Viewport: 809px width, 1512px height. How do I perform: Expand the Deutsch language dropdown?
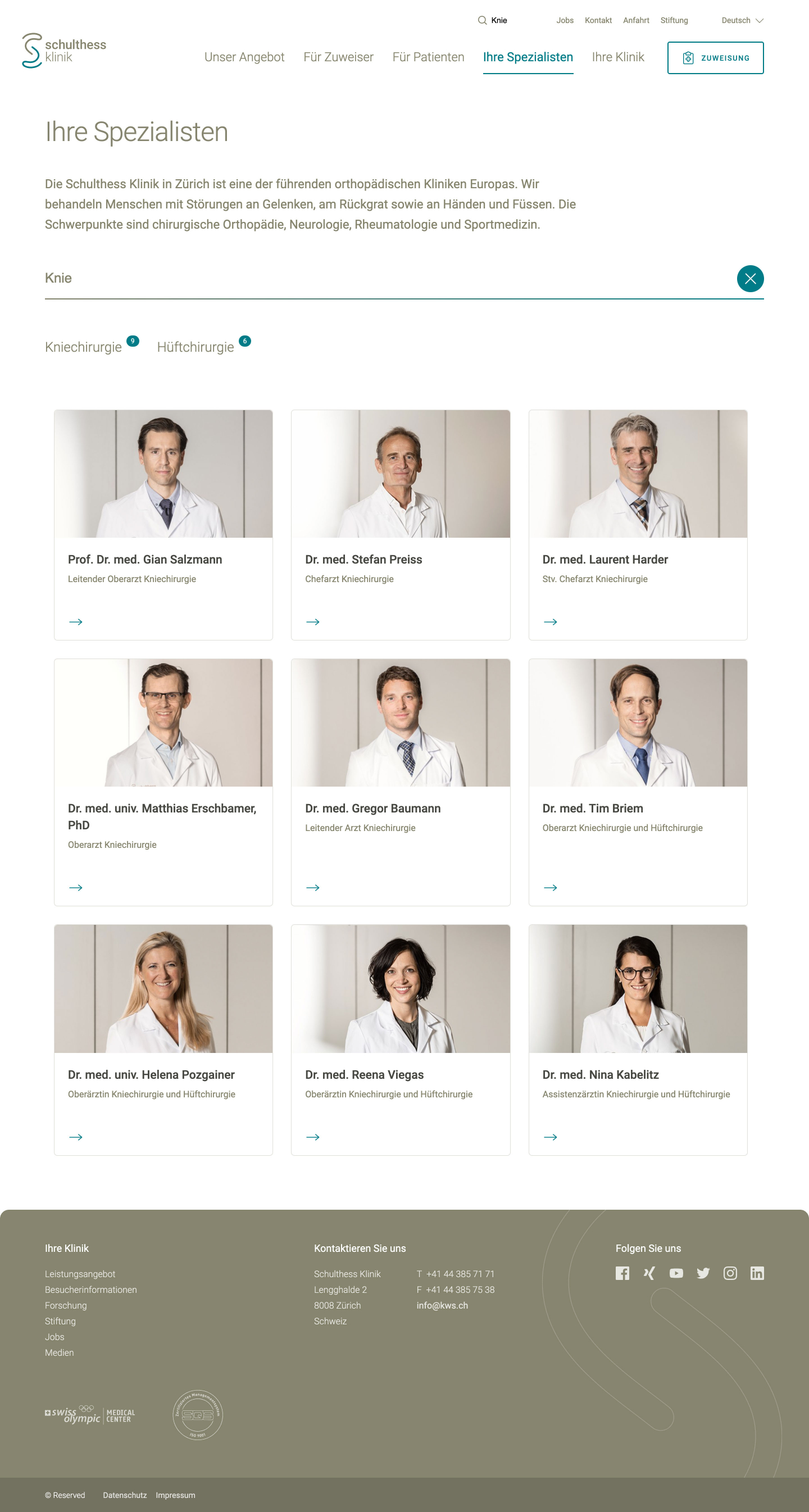(x=742, y=21)
